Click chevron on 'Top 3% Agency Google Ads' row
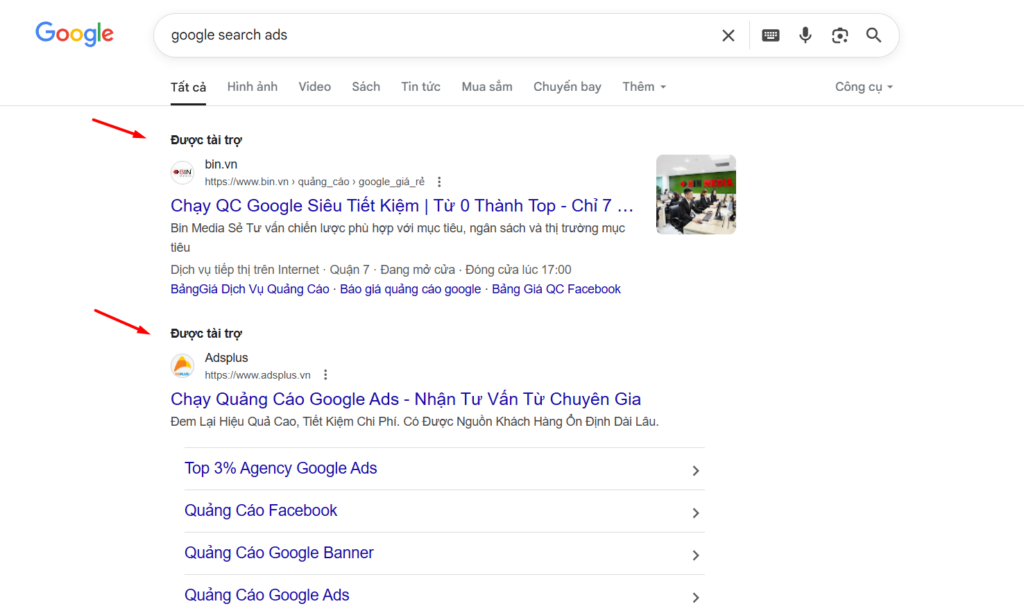Image resolution: width=1024 pixels, height=613 pixels. click(x=696, y=471)
